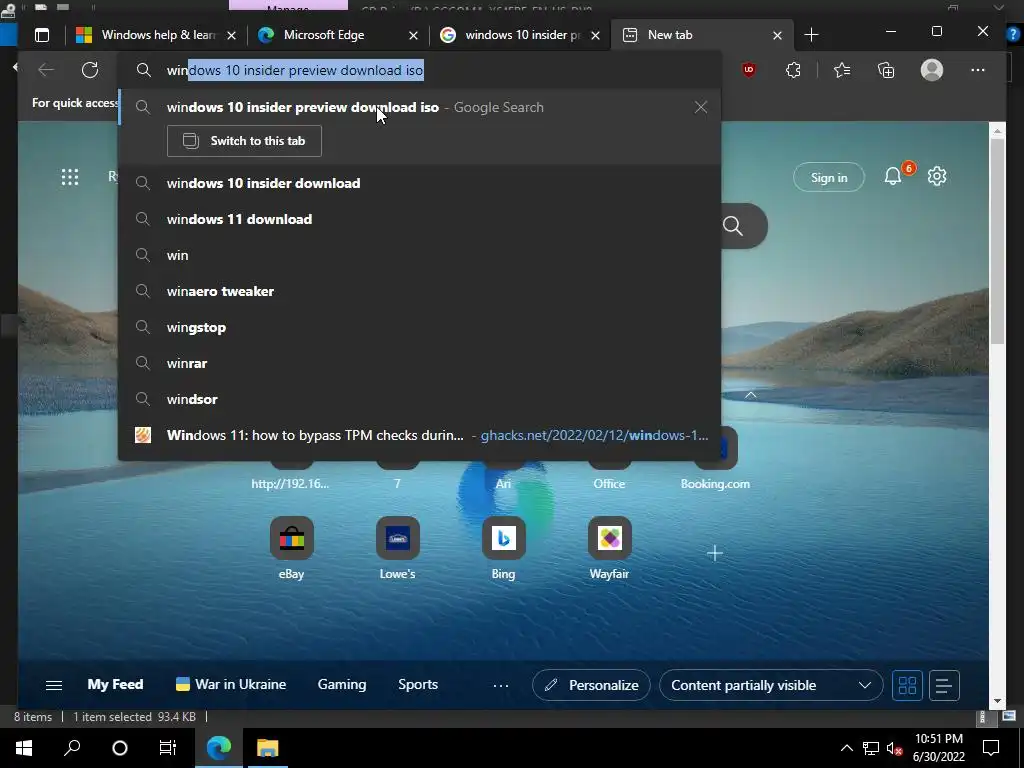
Task: Open Content partially visible dropdown
Action: click(x=771, y=685)
